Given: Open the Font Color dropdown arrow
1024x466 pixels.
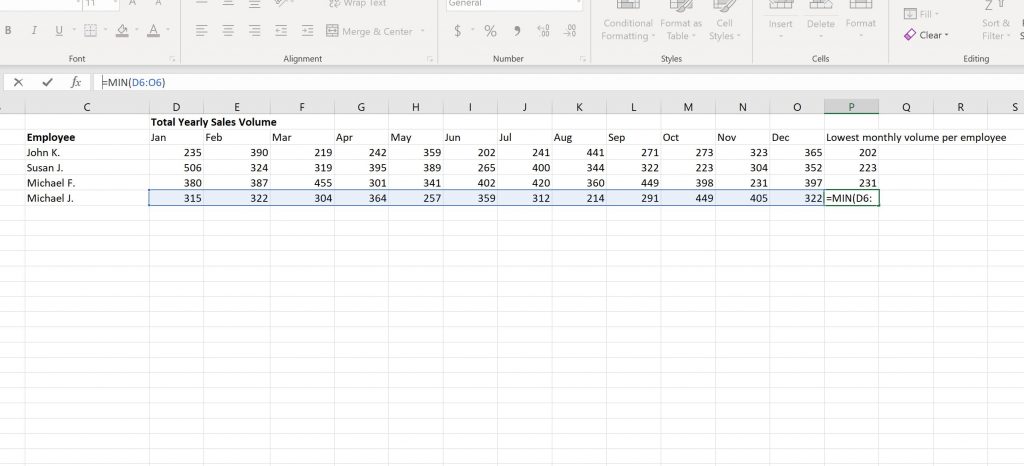Looking at the screenshot, I should [168, 31].
